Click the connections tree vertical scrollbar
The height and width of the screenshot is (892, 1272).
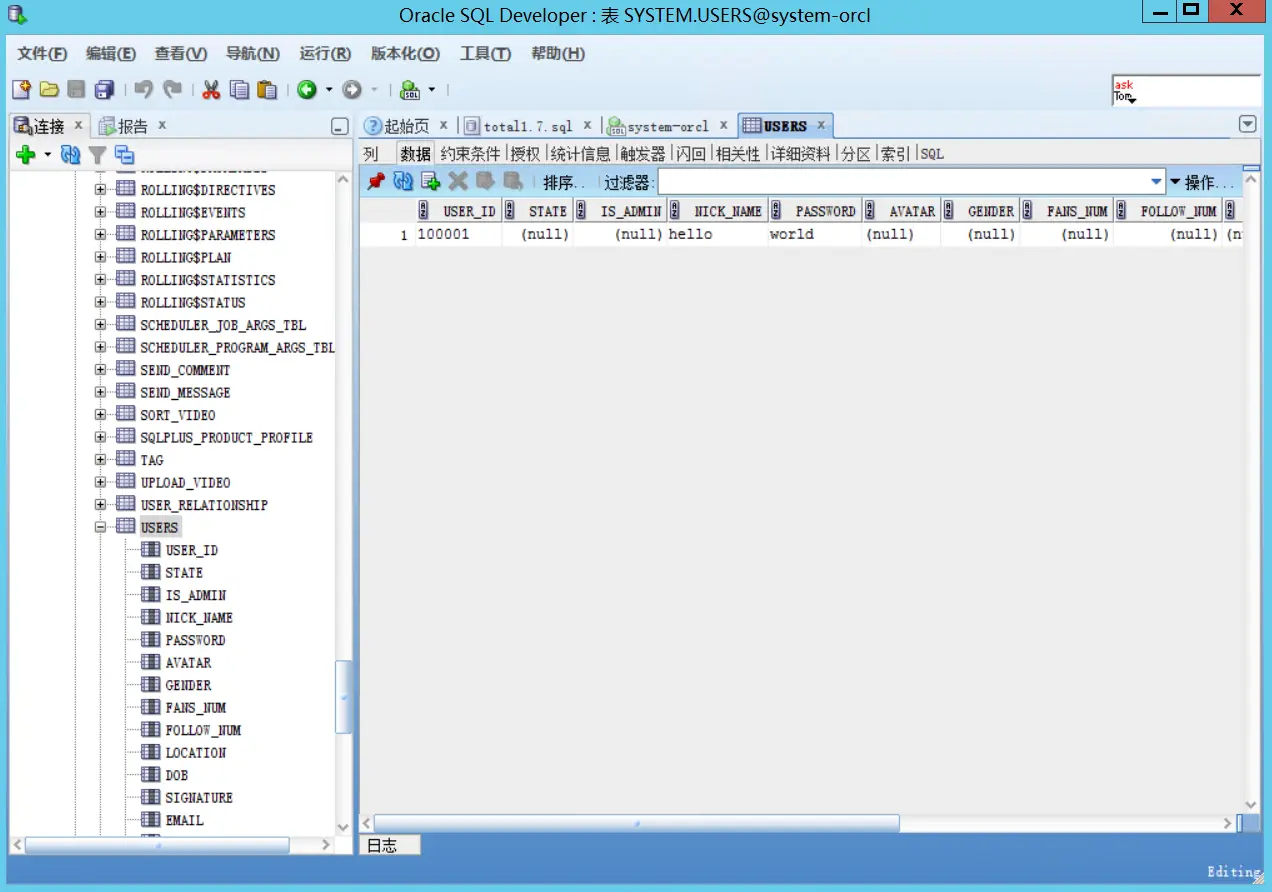point(343,696)
